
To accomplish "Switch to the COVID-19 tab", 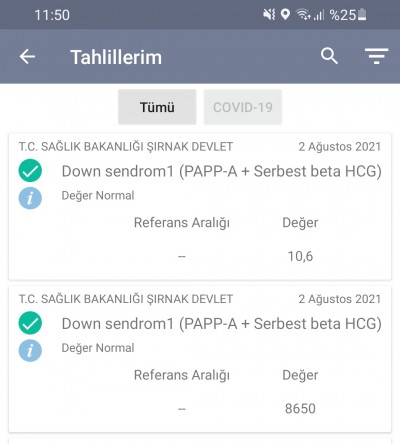I will [243, 107].
